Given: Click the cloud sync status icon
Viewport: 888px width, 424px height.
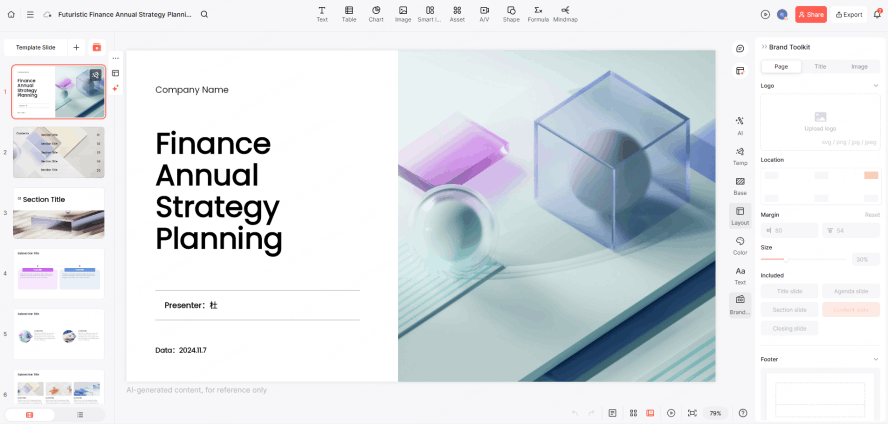Looking at the screenshot, I should 48,15.
